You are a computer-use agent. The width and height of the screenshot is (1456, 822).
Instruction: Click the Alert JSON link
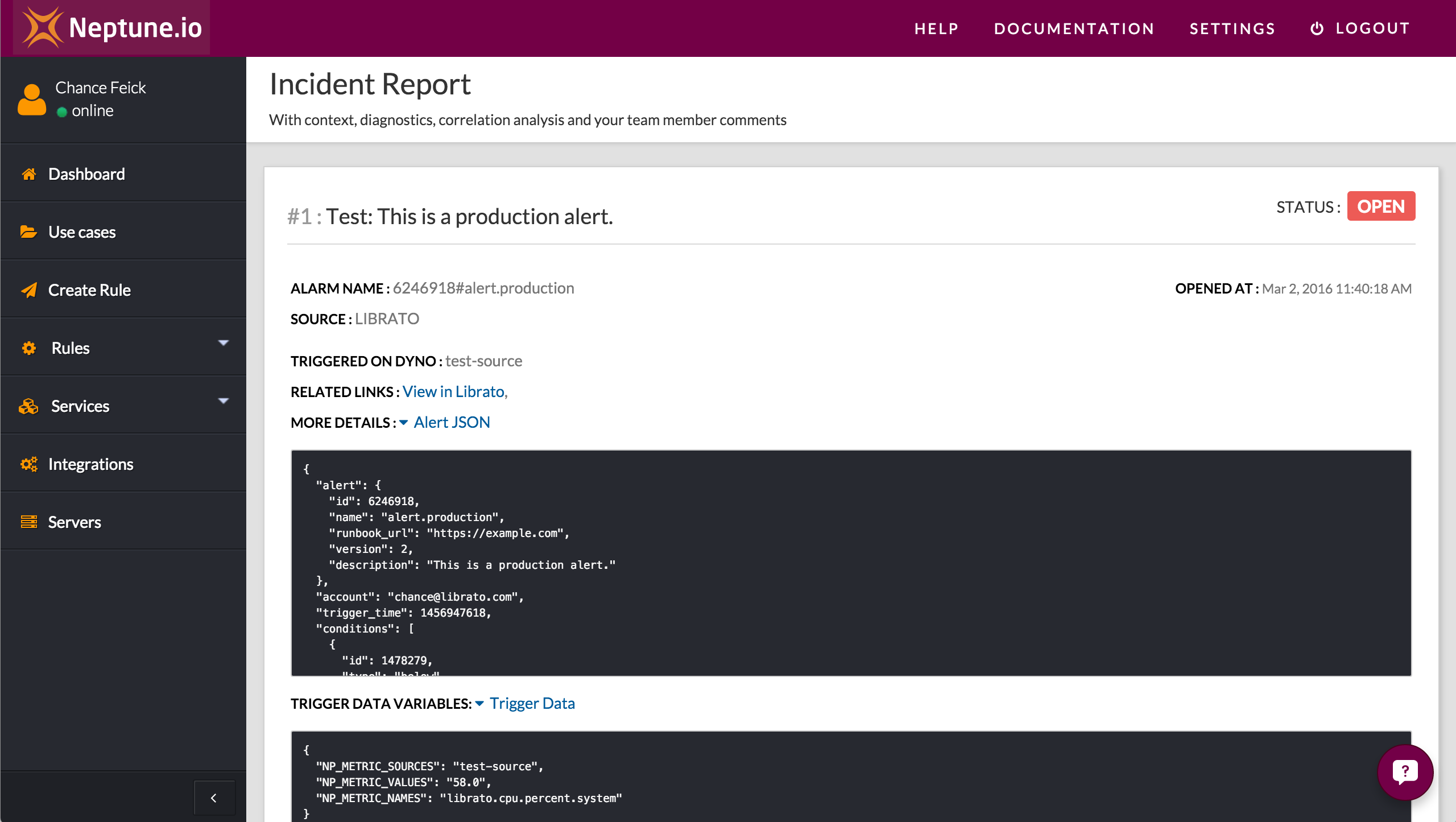coord(452,422)
